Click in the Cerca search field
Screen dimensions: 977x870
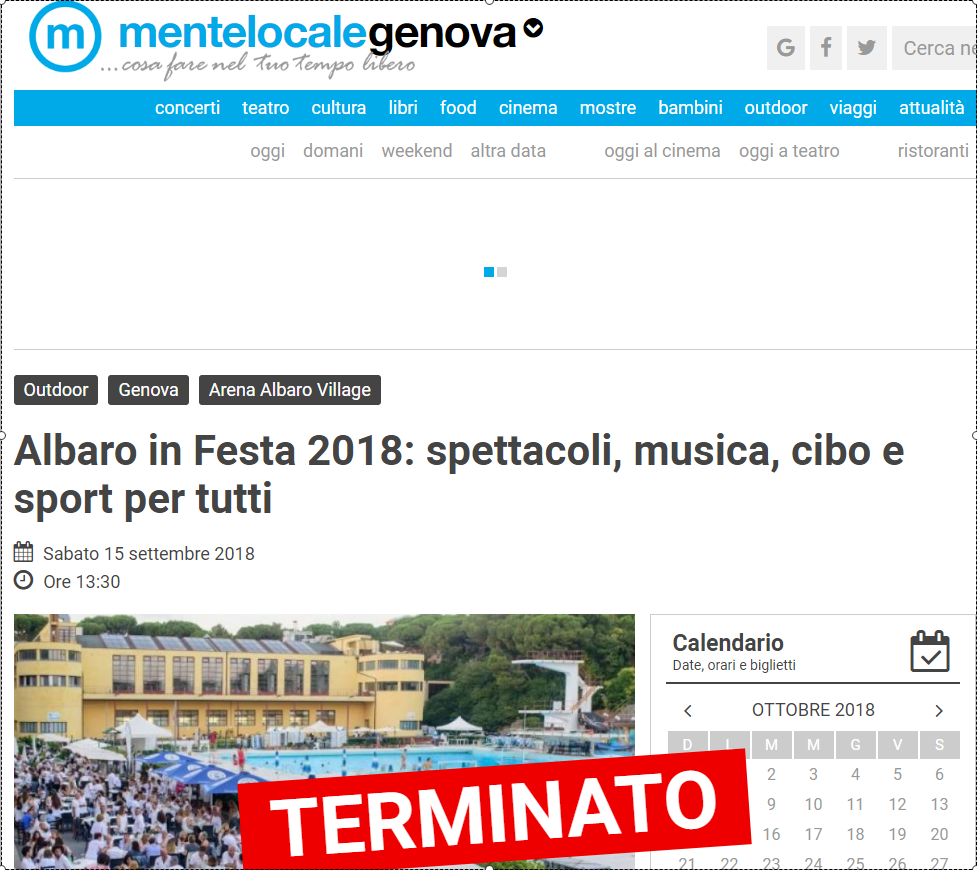[x=934, y=48]
